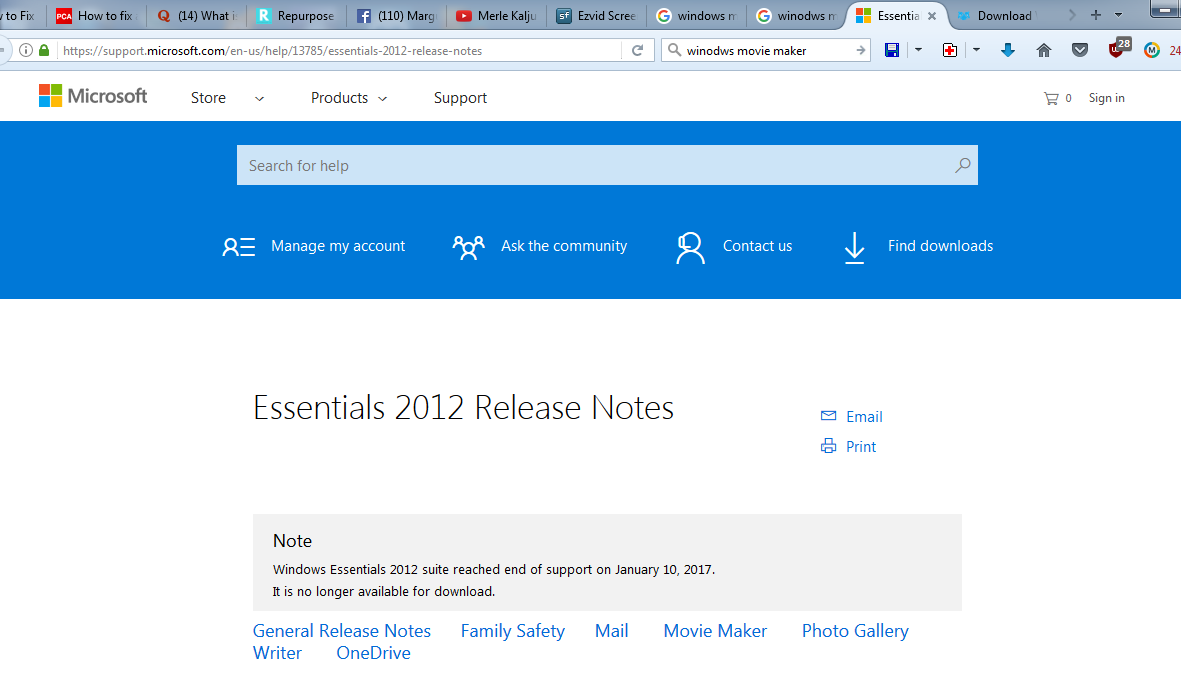The image size is (1181, 680).
Task: Close the Essentials tab
Action: coord(932,16)
